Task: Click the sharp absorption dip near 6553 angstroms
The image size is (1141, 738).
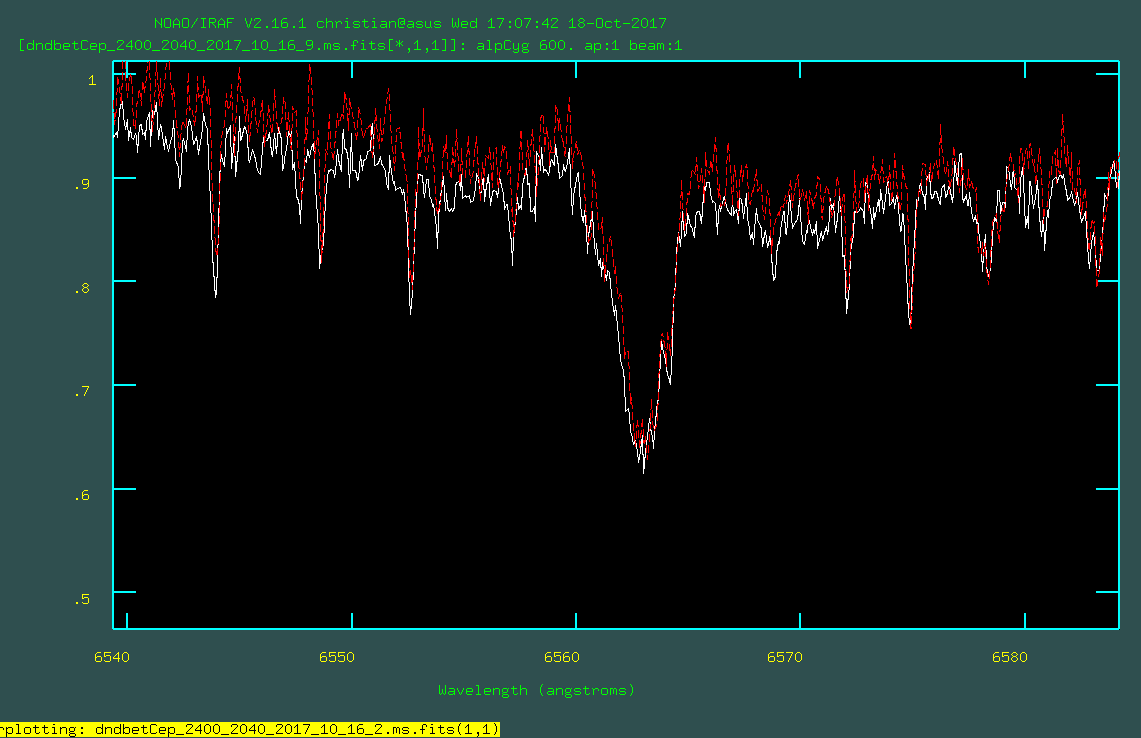Action: [411, 312]
